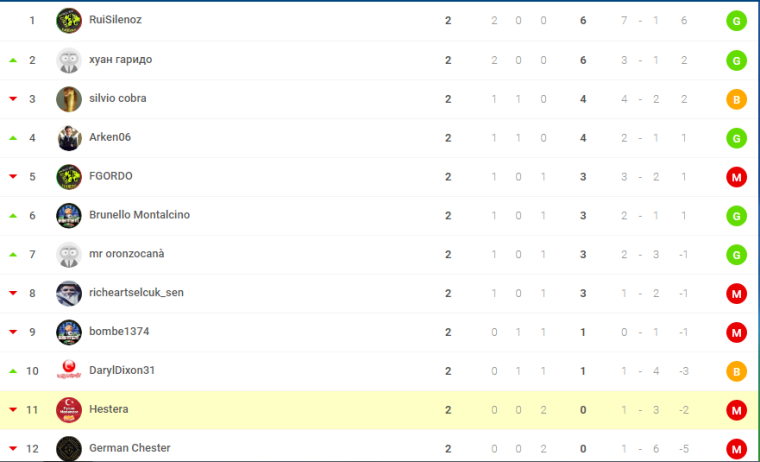
Task: Click Brunello Montalcino's avatar image
Action: tap(69, 216)
